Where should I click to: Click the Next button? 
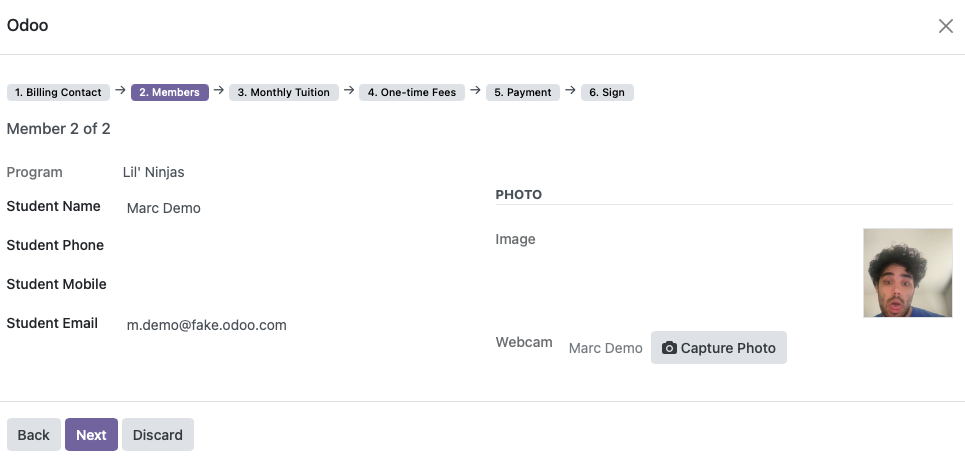[x=91, y=434]
